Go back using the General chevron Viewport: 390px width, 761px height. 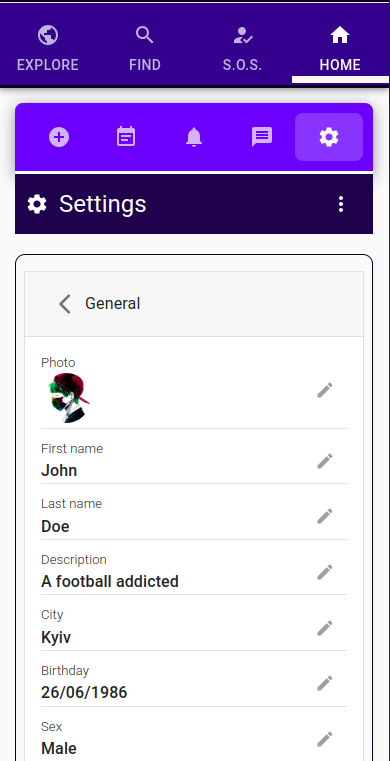(65, 304)
